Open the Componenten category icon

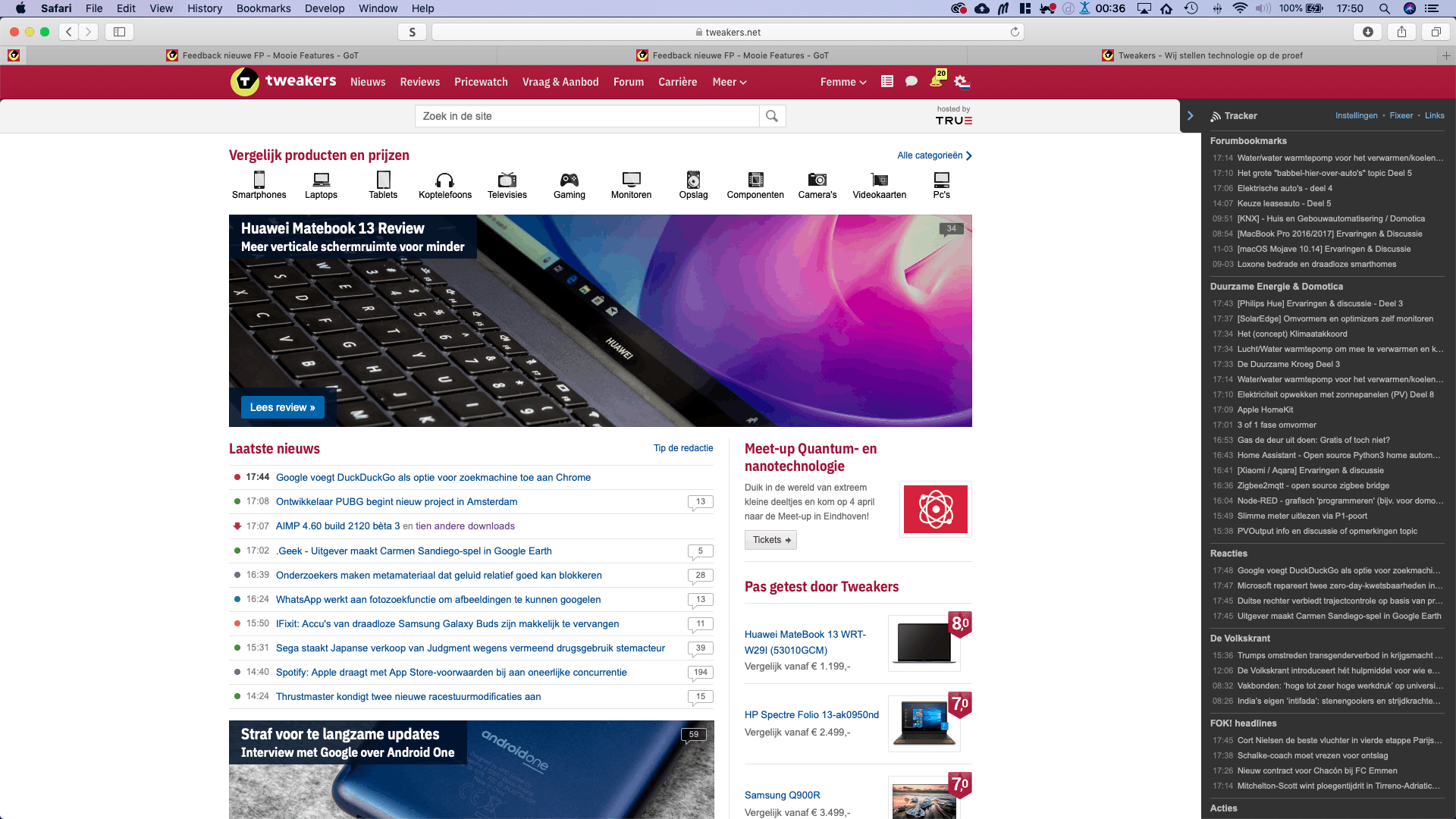755,180
